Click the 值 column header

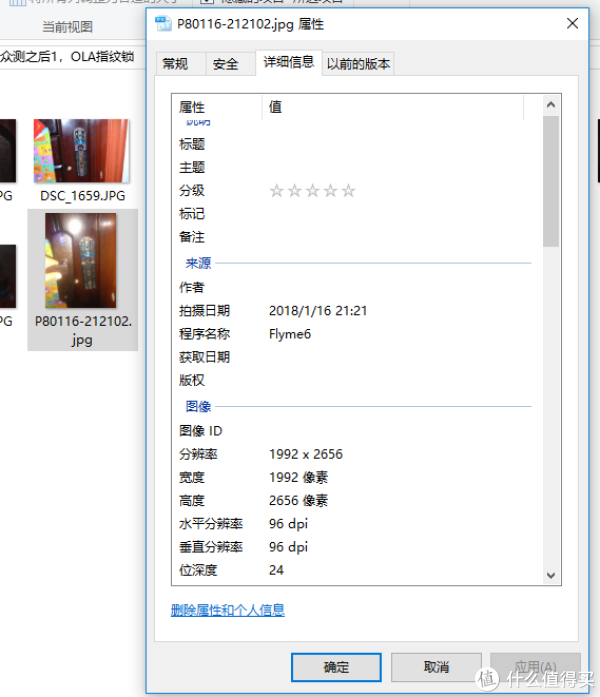[400, 106]
